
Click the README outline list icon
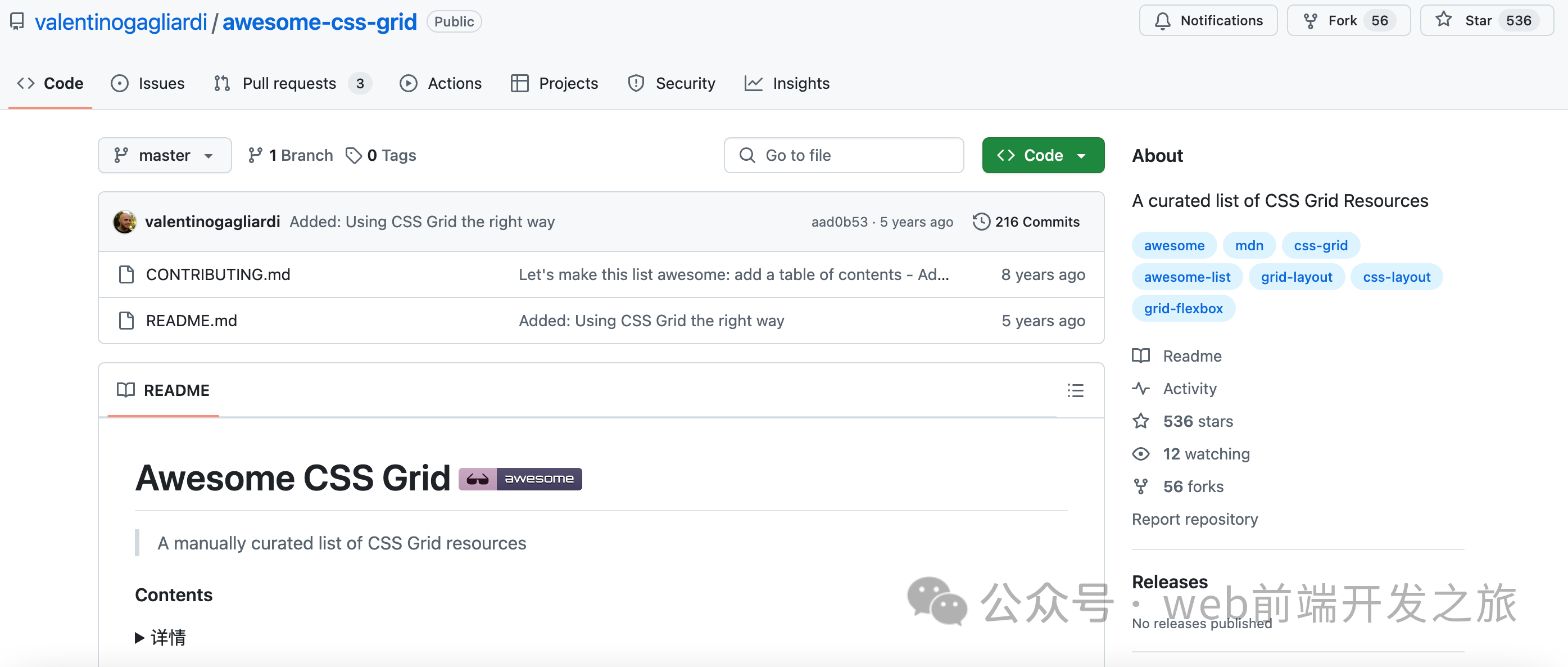point(1075,390)
